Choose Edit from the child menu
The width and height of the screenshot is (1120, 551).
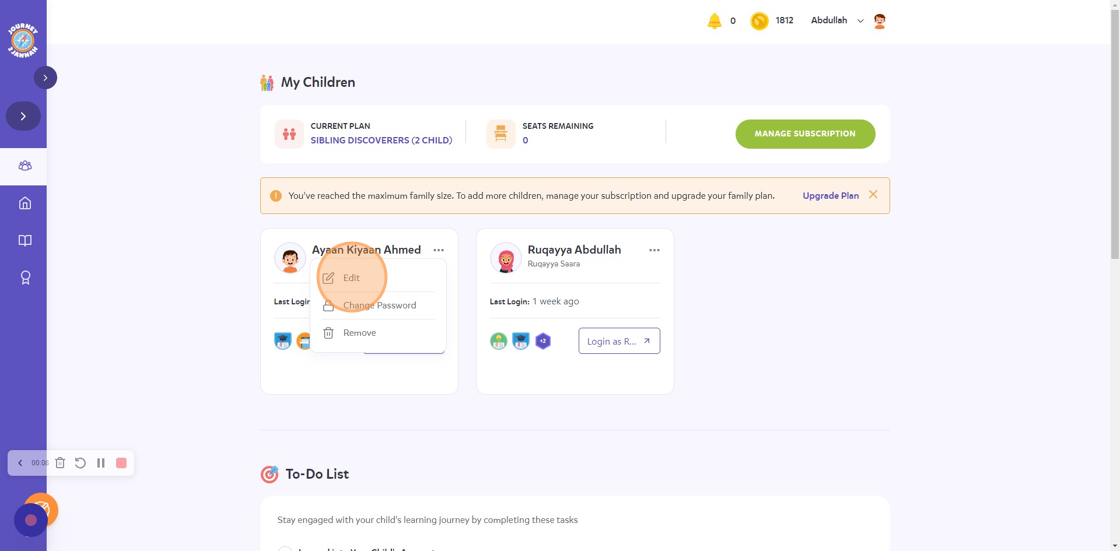pyautogui.click(x=378, y=278)
